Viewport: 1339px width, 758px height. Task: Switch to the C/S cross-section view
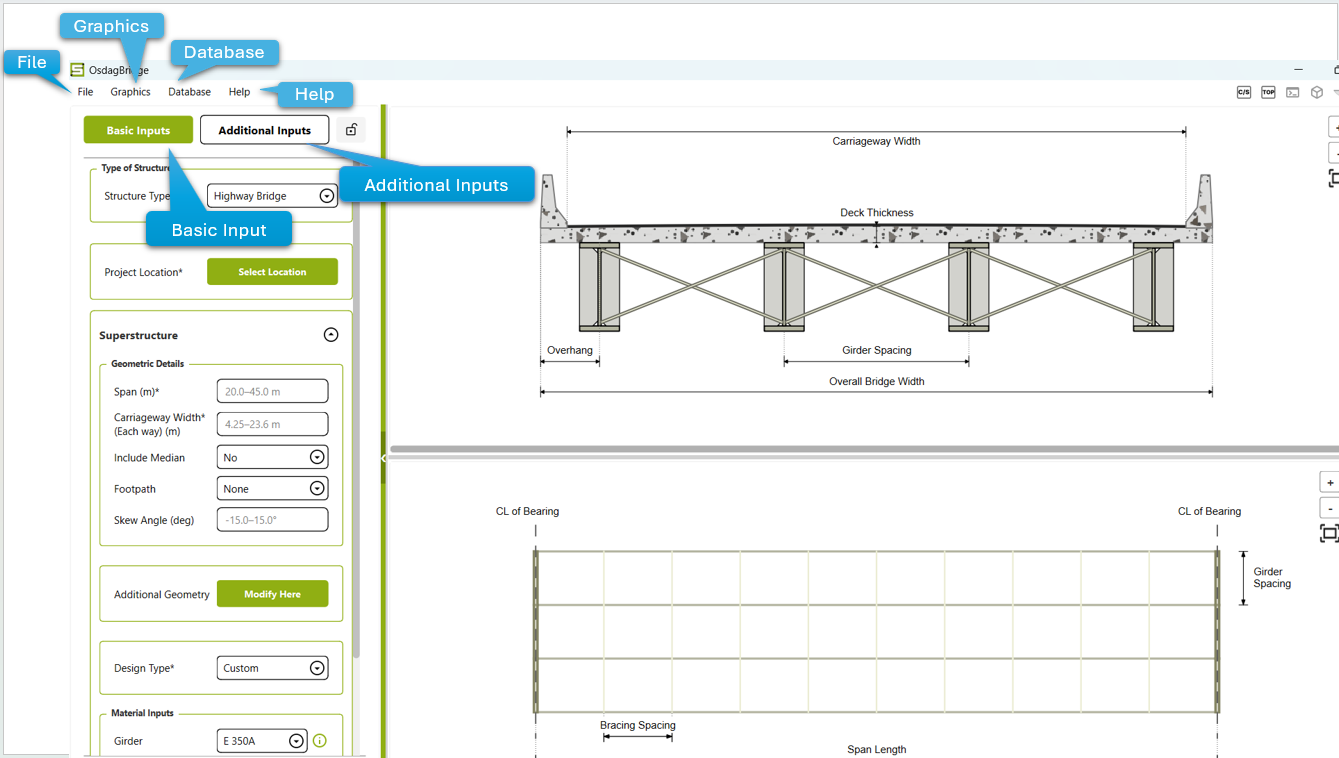pos(1244,92)
